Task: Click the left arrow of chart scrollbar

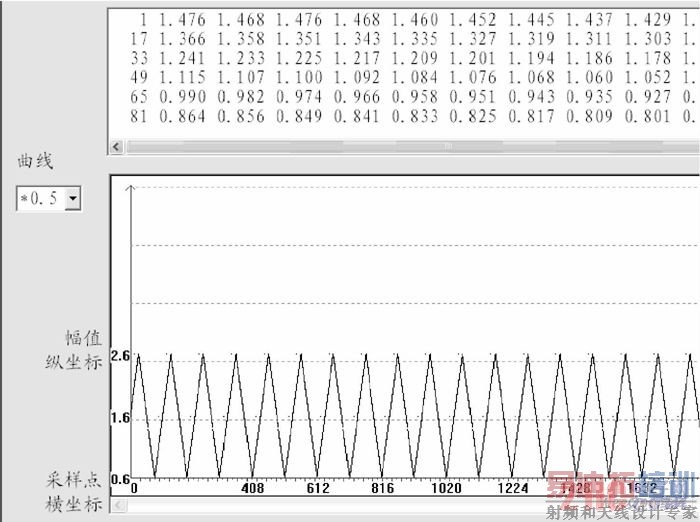Action: pyautogui.click(x=118, y=505)
